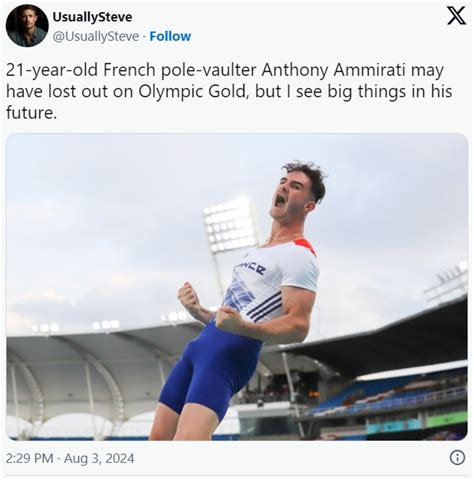Follow the UsuallySteve account
Image resolution: width=474 pixels, height=480 pixels.
(170, 36)
